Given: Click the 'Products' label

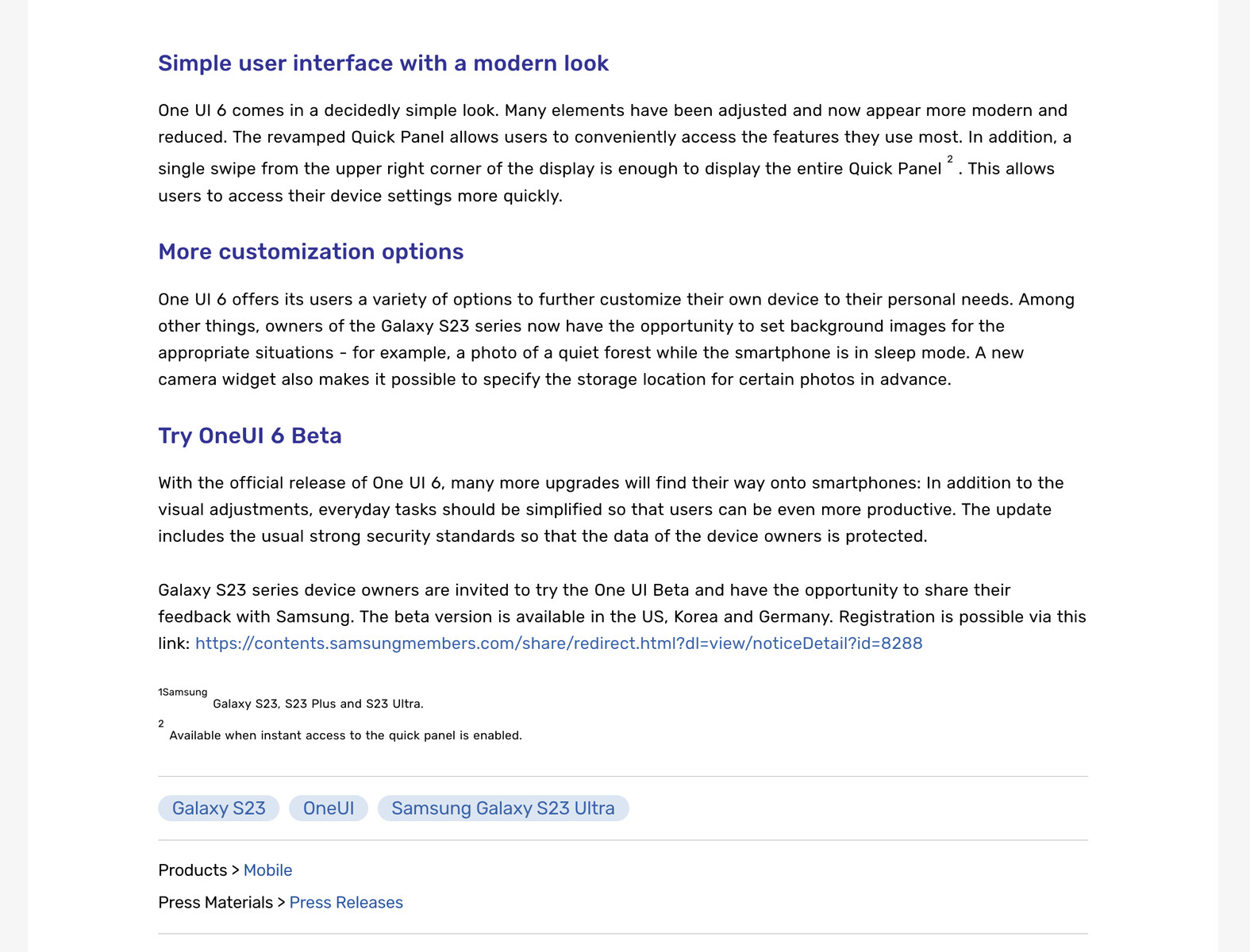Looking at the screenshot, I should coord(193,870).
